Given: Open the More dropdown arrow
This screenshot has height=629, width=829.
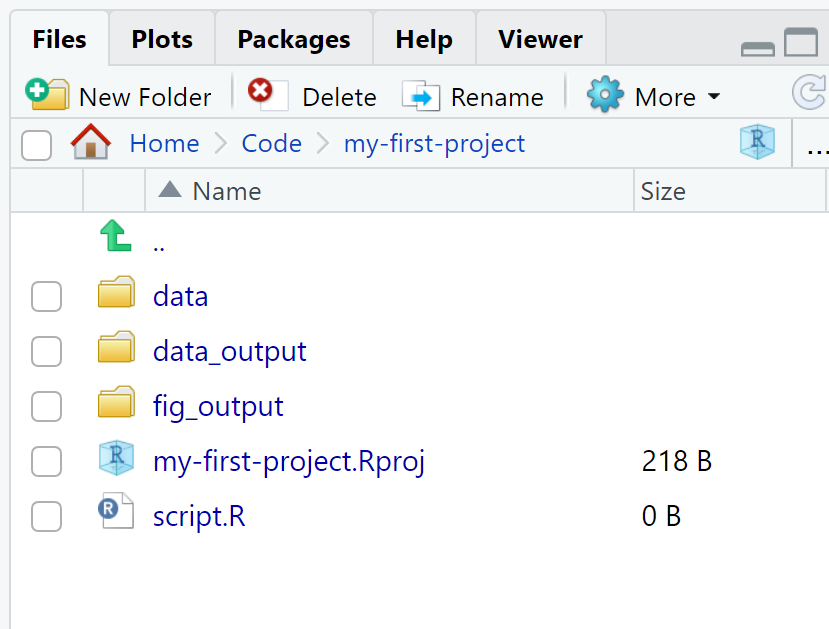Looking at the screenshot, I should point(714,96).
